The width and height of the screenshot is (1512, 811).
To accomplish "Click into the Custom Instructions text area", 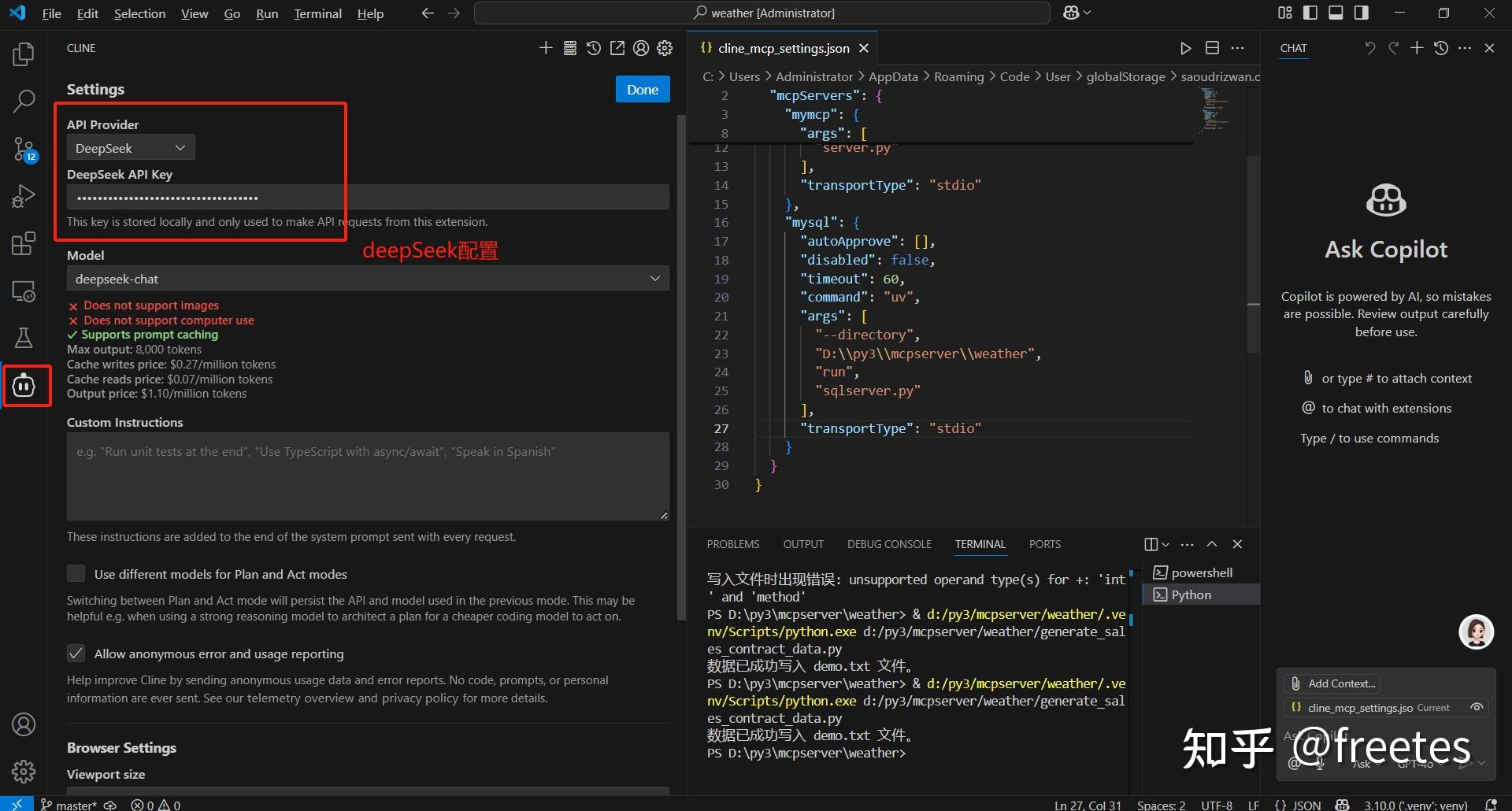I will pos(368,476).
